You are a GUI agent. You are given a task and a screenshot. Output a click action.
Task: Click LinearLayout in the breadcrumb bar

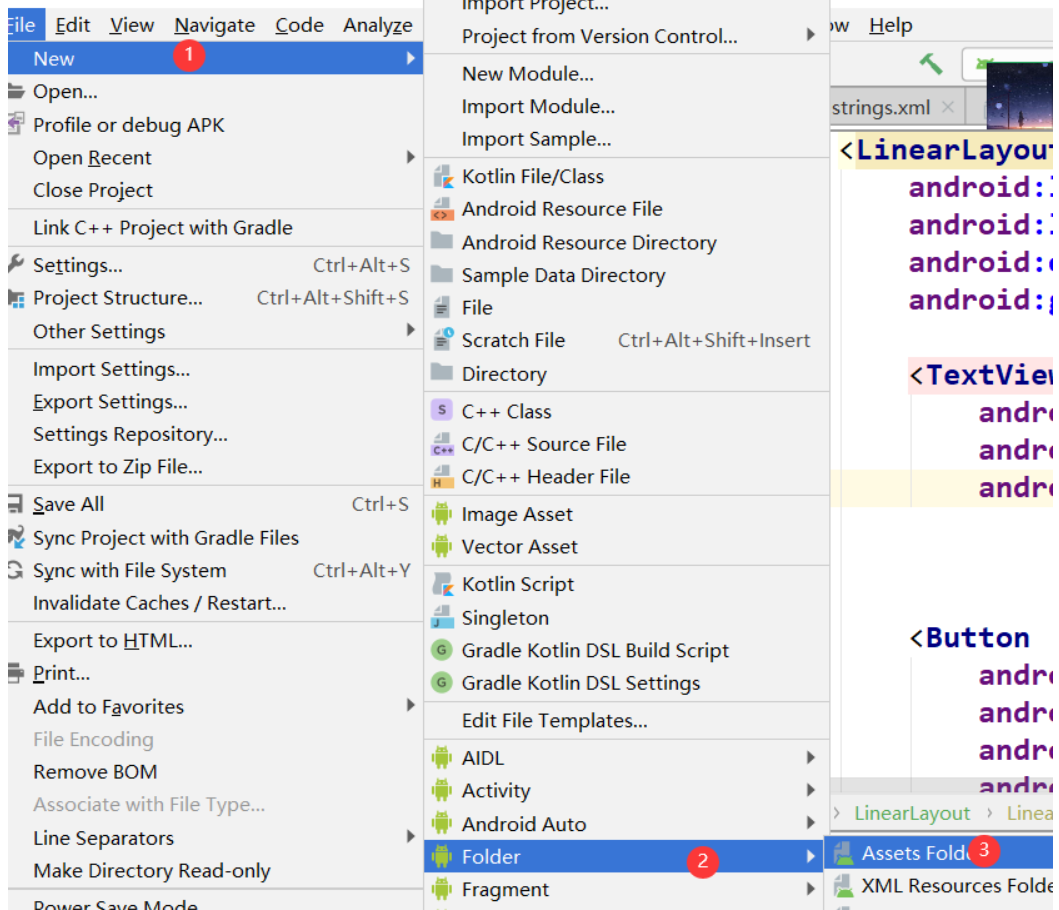click(909, 813)
